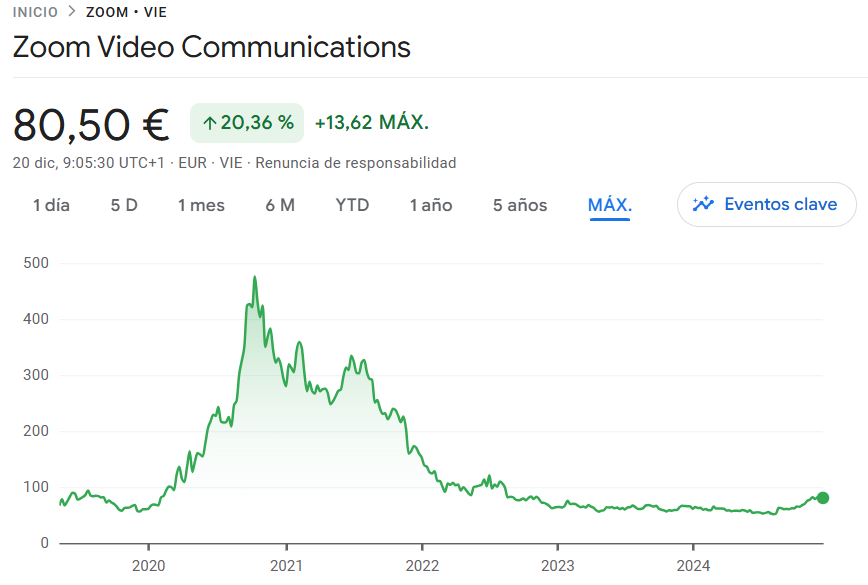Screen dimensions: 868x585
Task: Select the MÁX. range tab
Action: tap(610, 205)
